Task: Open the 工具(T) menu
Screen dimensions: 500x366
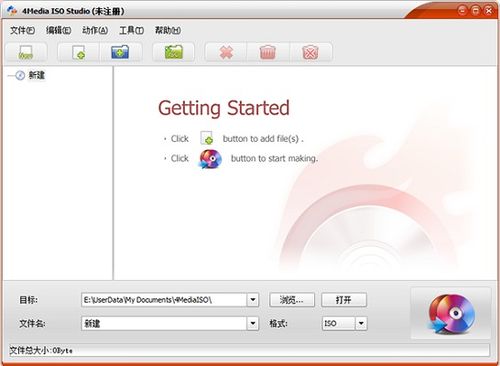Action: pyautogui.click(x=131, y=30)
